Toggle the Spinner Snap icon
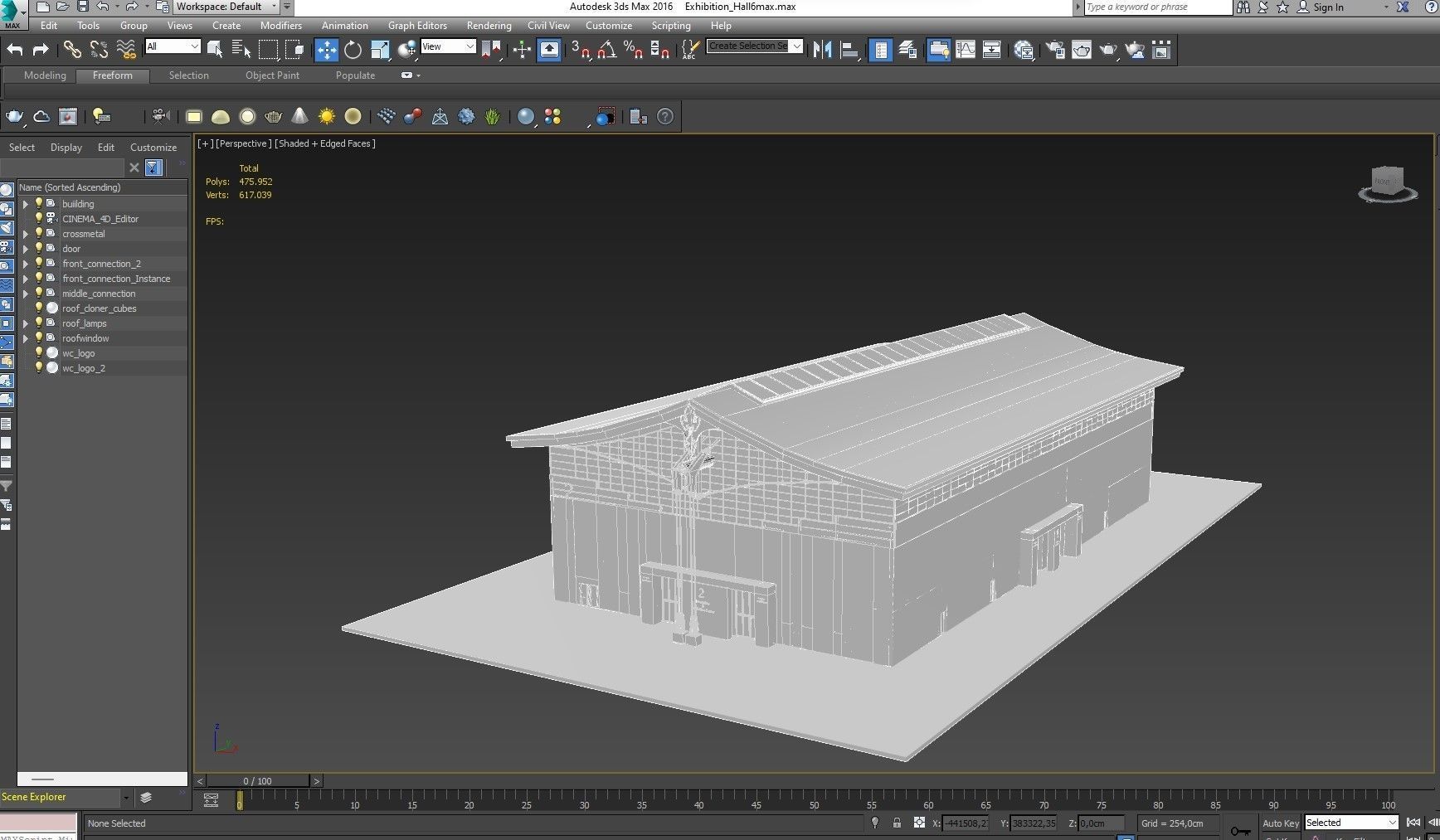The width and height of the screenshot is (1440, 840). [x=660, y=50]
